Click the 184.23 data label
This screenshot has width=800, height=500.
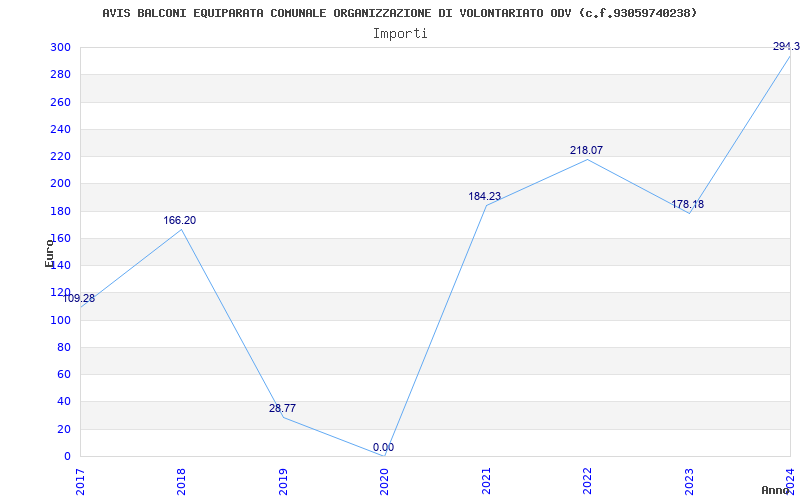pos(485,196)
